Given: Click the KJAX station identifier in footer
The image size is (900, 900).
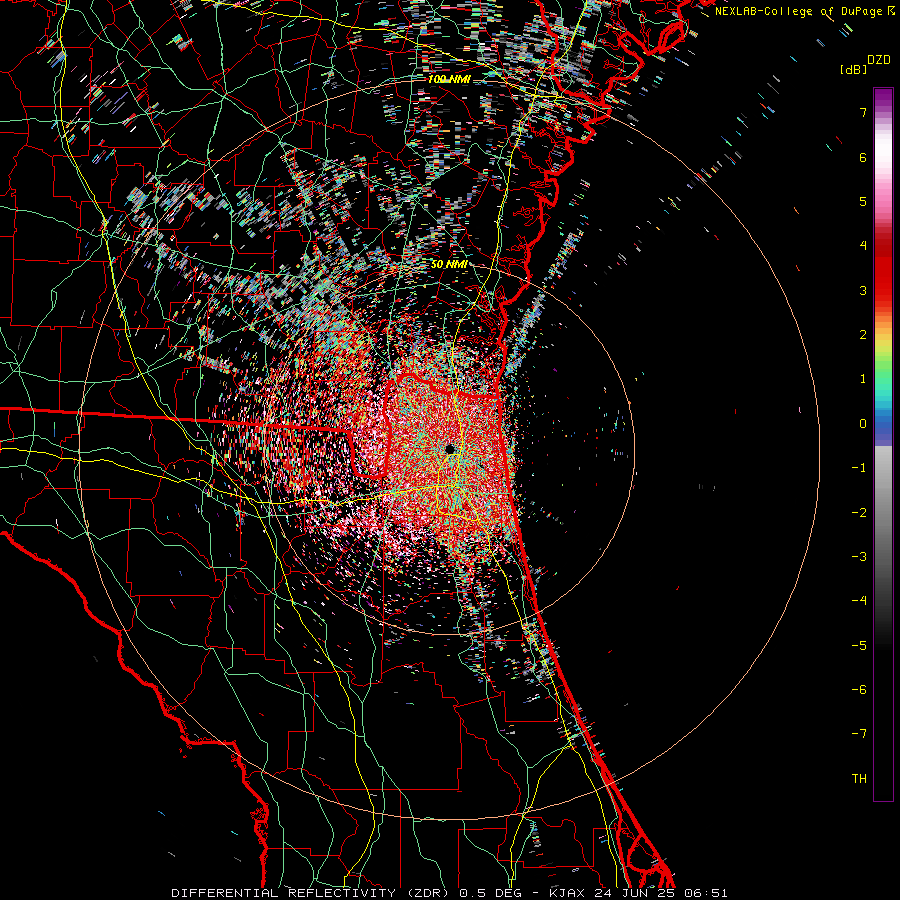Looking at the screenshot, I should click(566, 893).
